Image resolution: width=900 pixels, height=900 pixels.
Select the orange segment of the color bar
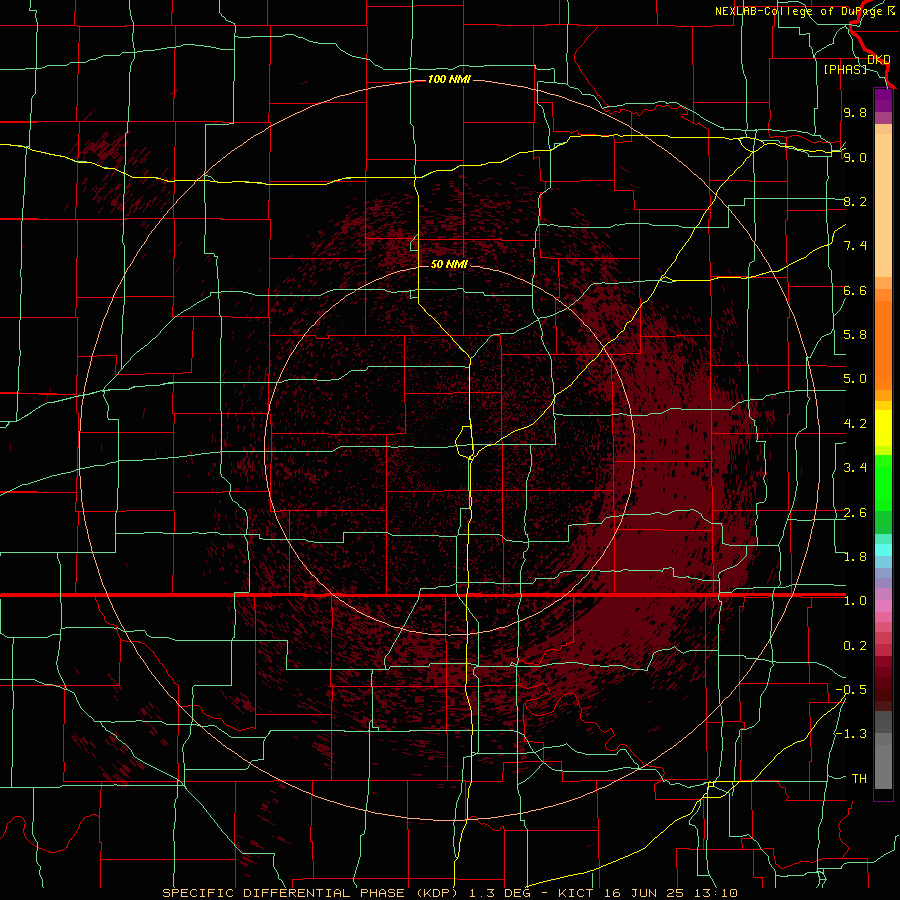pos(883,346)
